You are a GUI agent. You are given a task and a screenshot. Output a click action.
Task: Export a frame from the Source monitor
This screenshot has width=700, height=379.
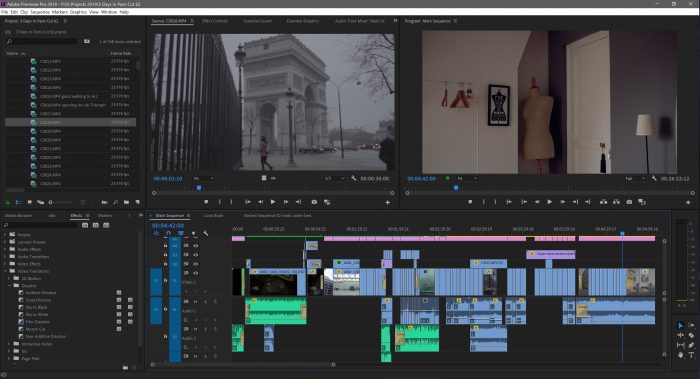[x=314, y=202]
